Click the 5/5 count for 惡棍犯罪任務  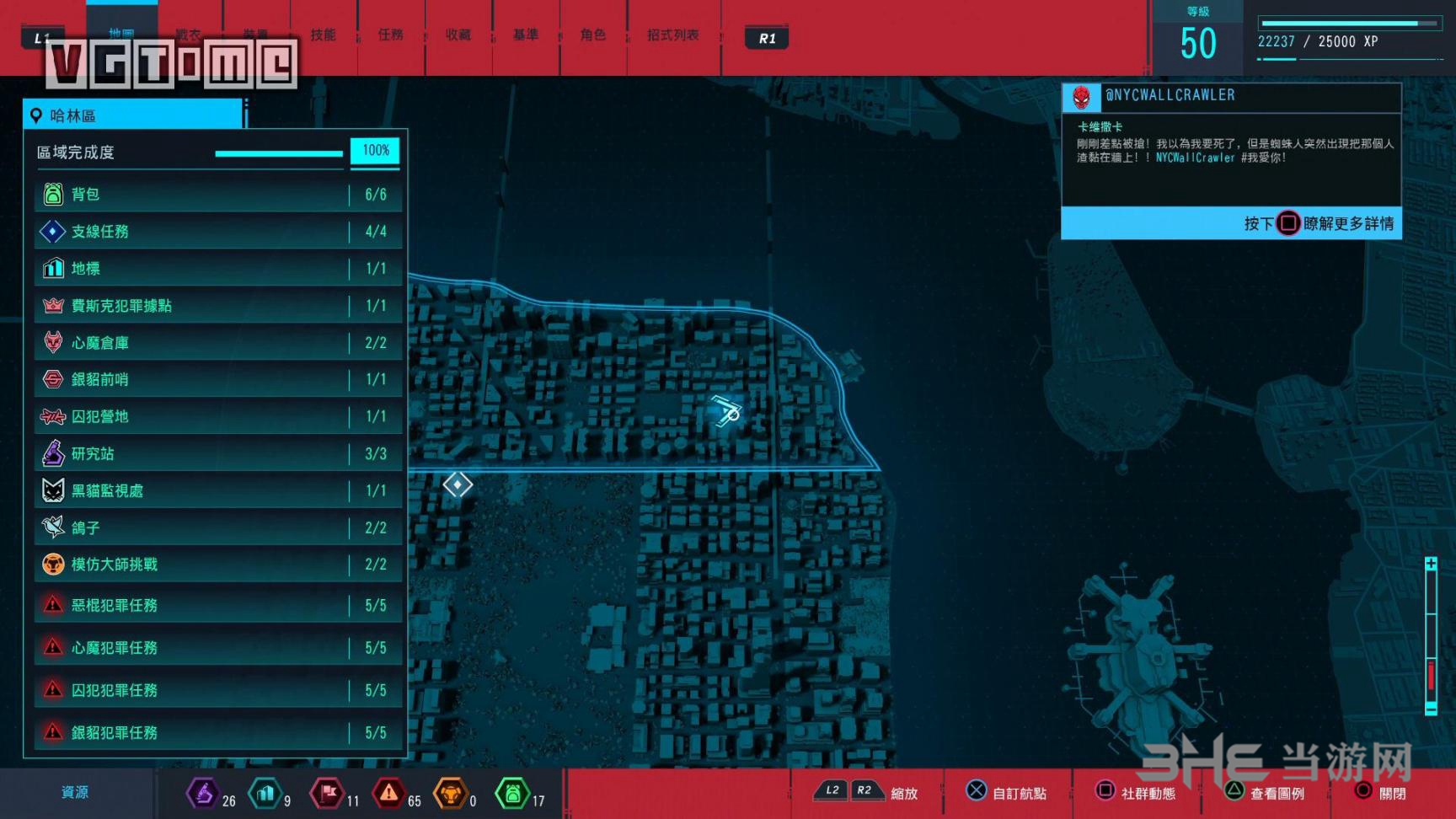376,605
